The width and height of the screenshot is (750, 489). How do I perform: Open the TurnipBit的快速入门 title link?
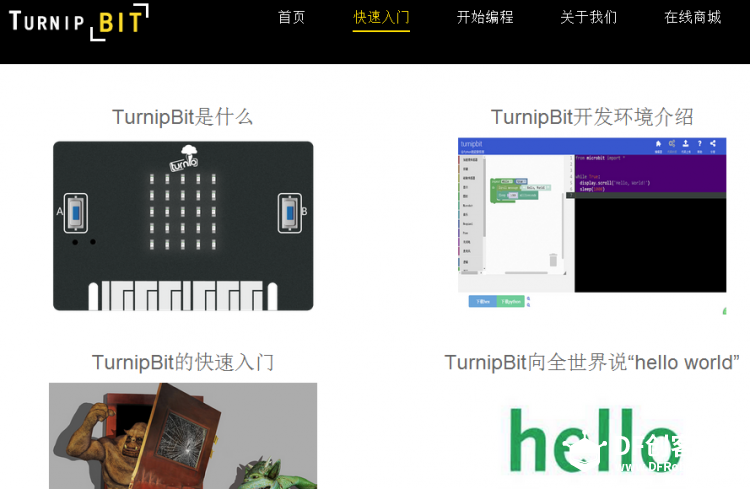pyautogui.click(x=183, y=362)
